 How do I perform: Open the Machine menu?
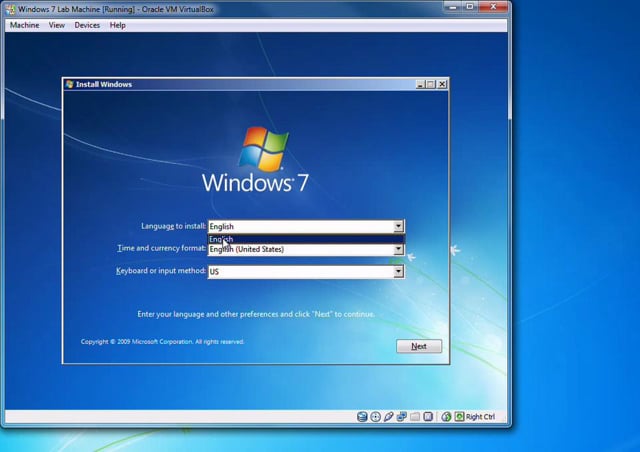pos(24,25)
